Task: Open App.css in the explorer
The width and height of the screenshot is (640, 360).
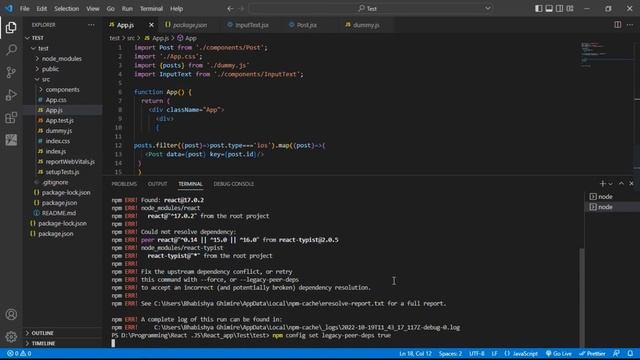Action: tap(62, 100)
